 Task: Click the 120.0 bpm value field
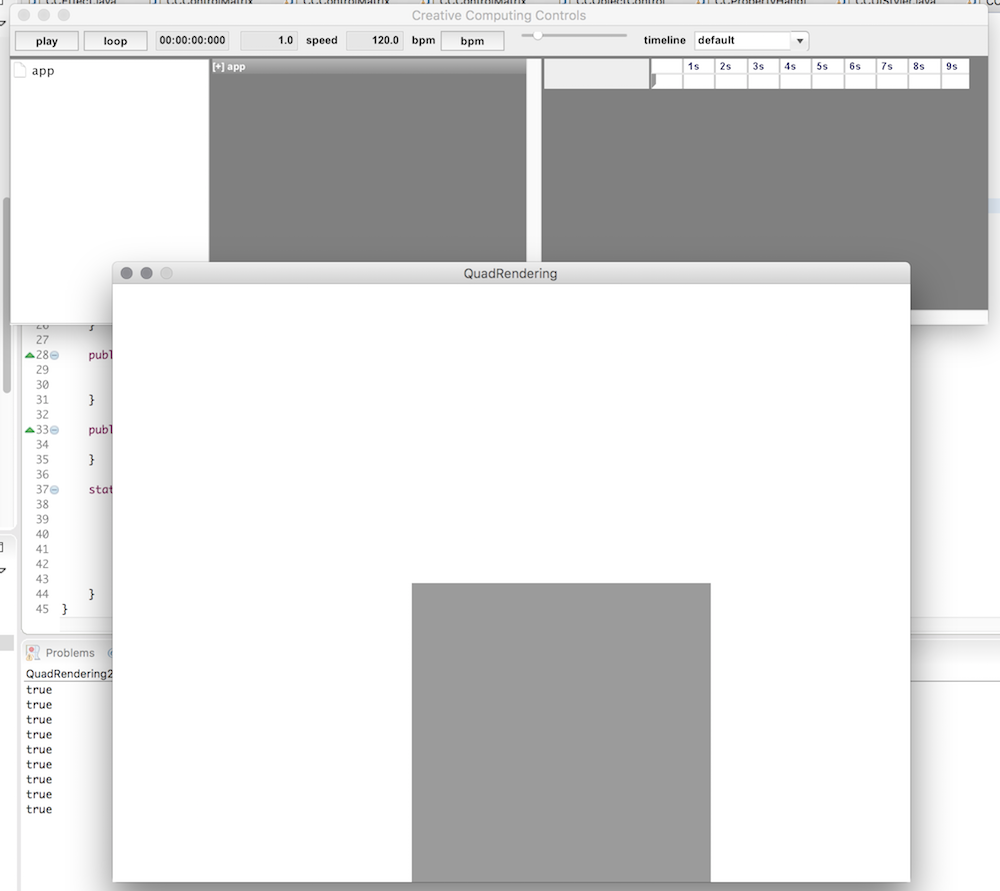tap(375, 41)
